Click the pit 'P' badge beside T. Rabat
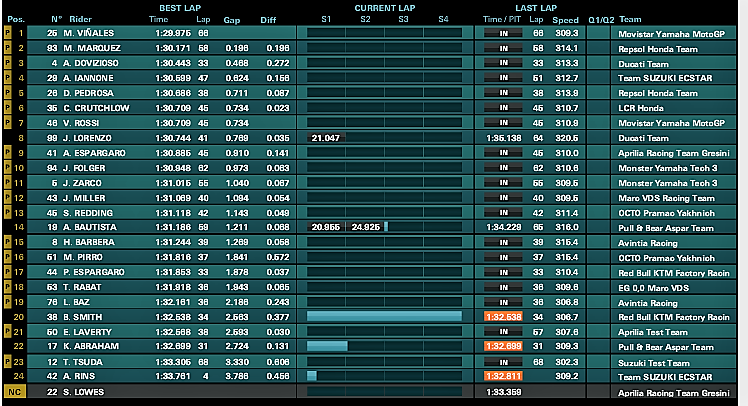 pyautogui.click(x=8, y=287)
